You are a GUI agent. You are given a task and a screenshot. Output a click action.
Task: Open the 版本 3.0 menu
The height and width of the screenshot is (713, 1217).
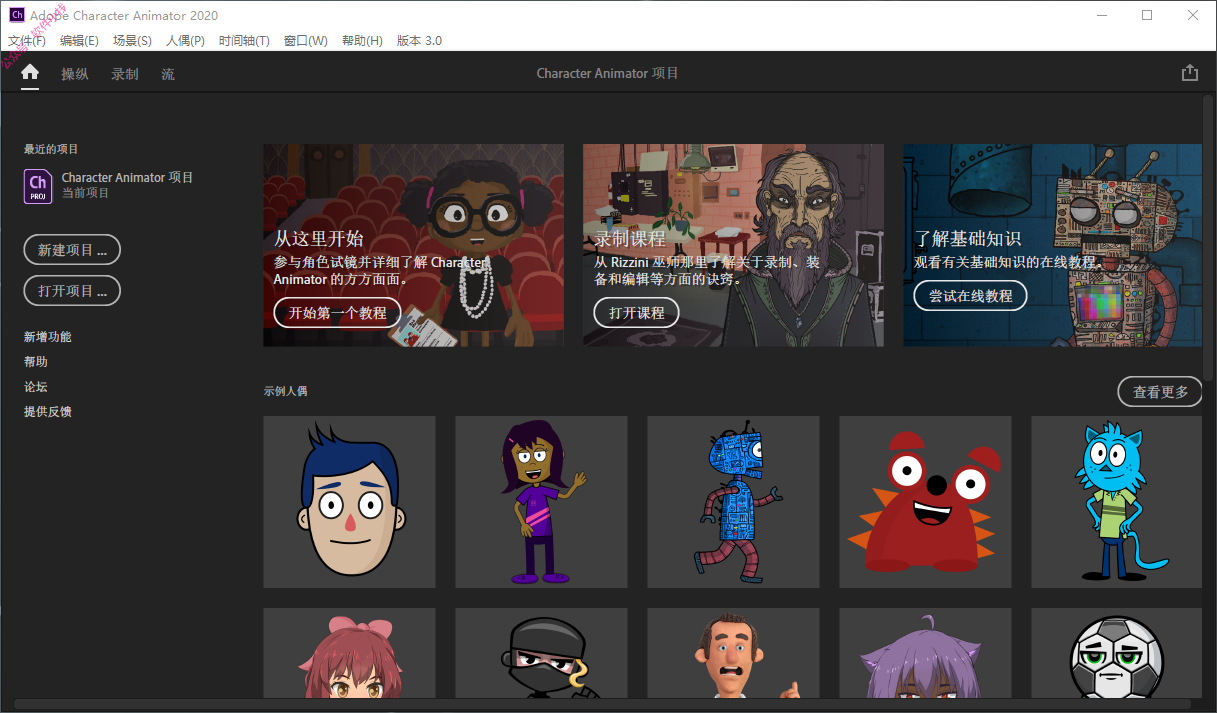click(x=419, y=41)
